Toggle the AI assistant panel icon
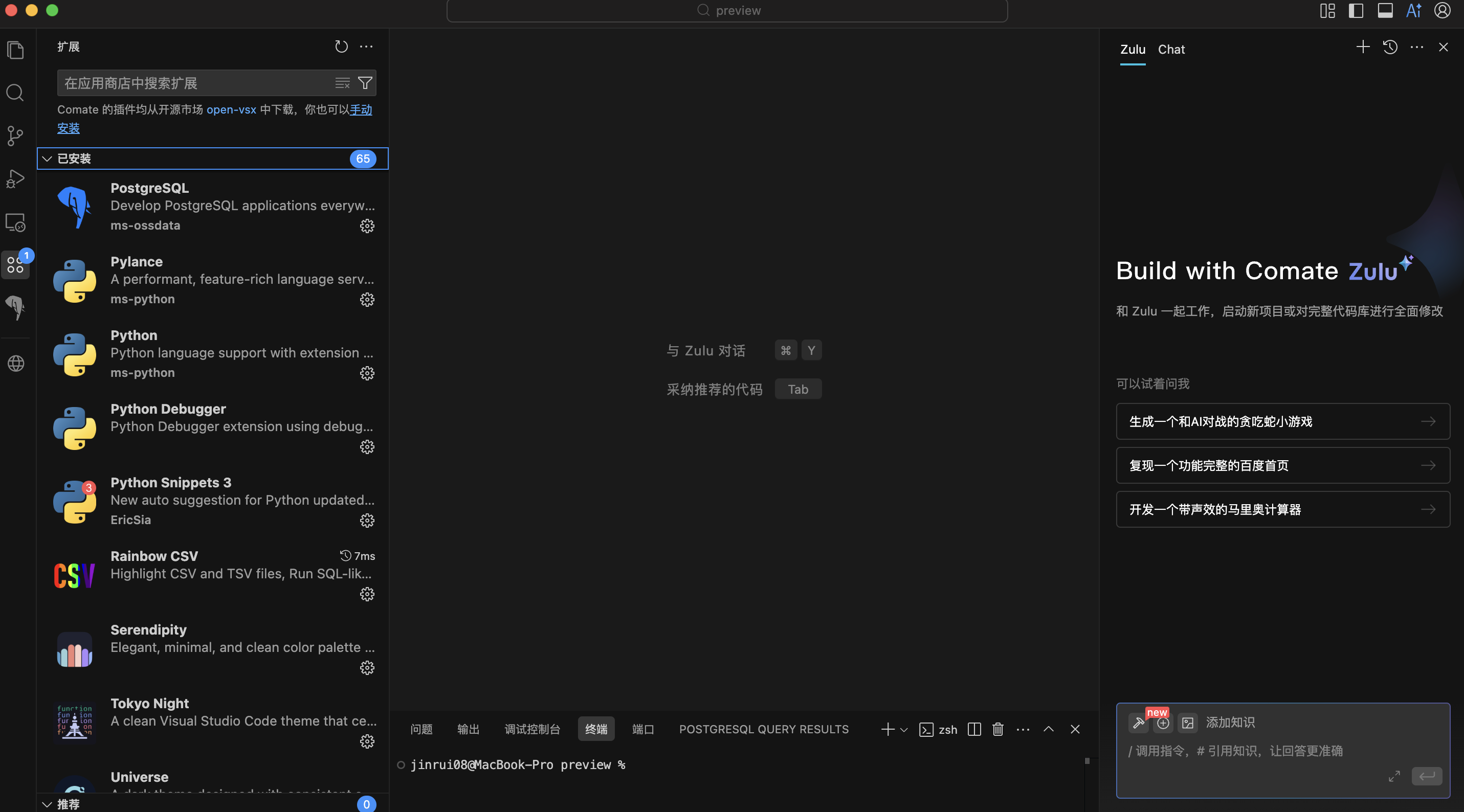Viewport: 1464px width, 812px height. [1413, 11]
